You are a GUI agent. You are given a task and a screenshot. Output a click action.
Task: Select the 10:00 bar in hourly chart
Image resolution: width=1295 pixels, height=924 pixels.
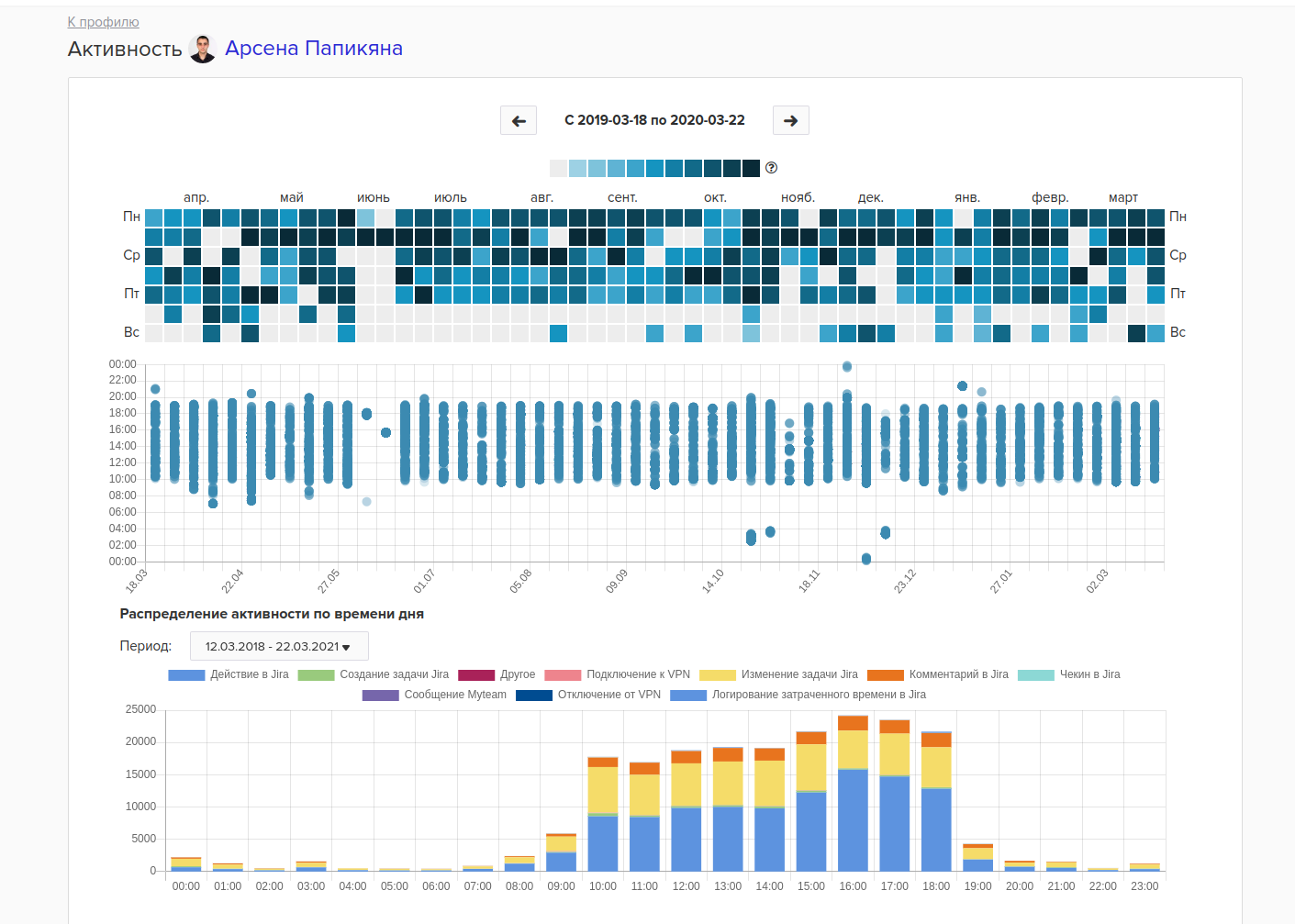click(x=603, y=814)
